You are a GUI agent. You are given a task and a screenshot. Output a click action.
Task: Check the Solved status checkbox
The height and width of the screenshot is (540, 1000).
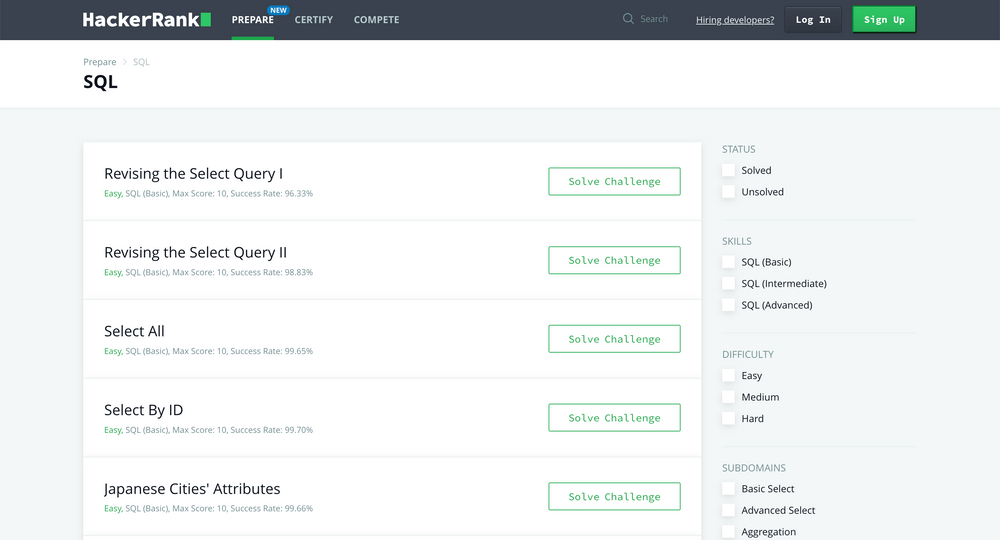[729, 171]
